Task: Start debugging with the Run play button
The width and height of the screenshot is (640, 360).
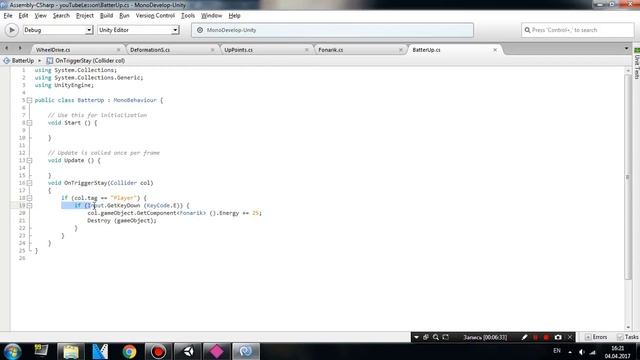Action: point(11,30)
